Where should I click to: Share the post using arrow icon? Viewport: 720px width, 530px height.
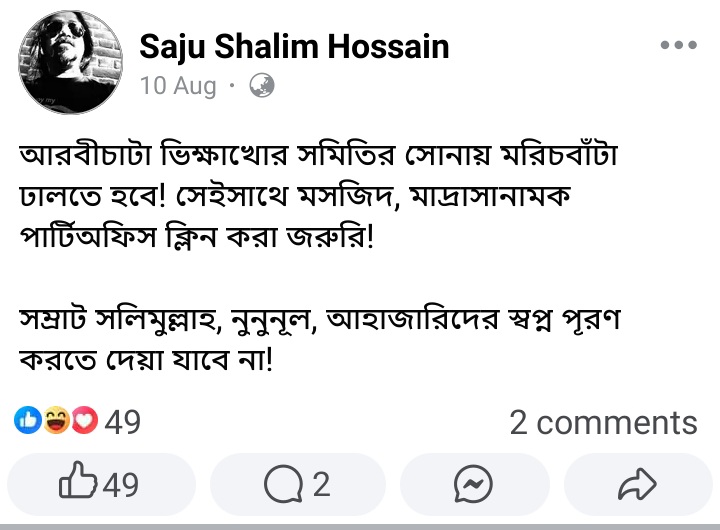pos(635,485)
